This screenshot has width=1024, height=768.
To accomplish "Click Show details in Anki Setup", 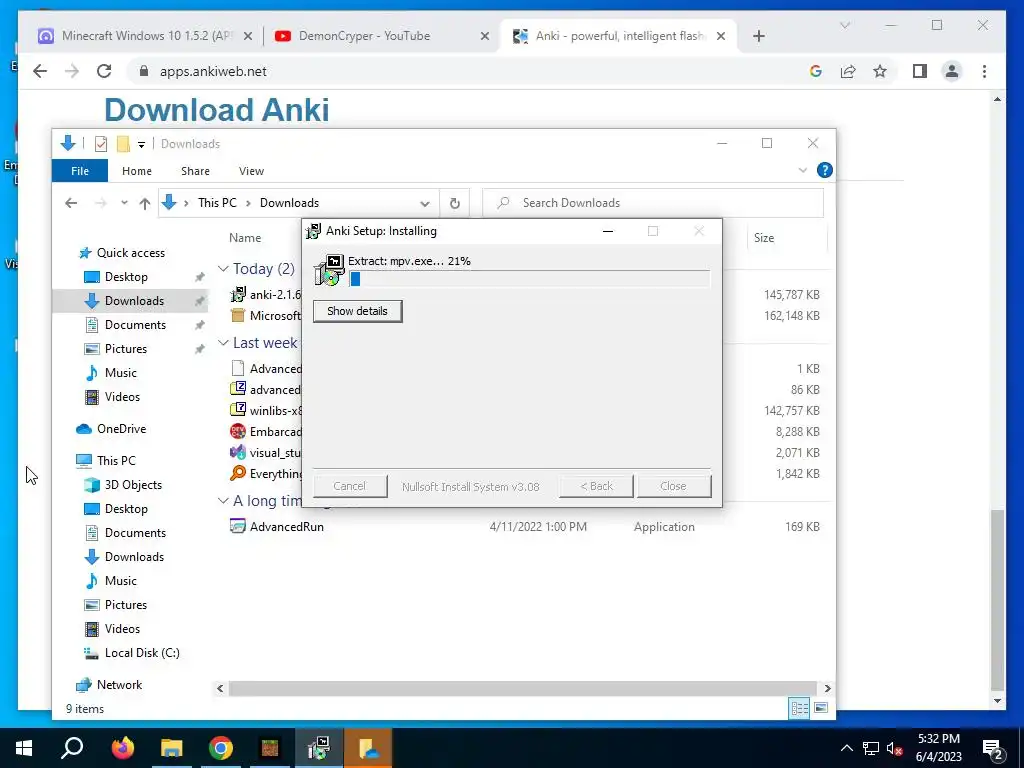I will click(357, 311).
